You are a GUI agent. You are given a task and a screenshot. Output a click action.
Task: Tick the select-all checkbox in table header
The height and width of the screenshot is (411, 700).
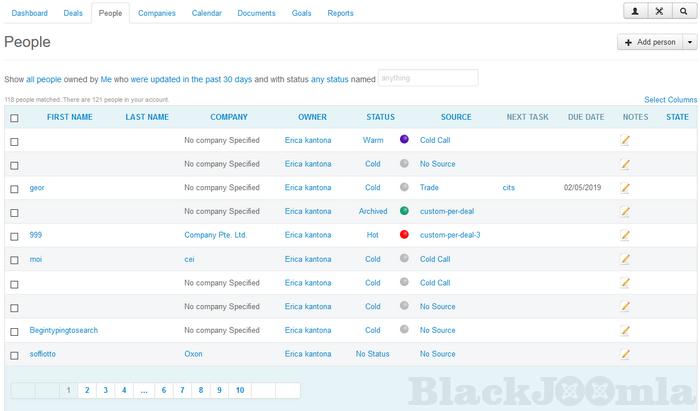[x=14, y=118]
